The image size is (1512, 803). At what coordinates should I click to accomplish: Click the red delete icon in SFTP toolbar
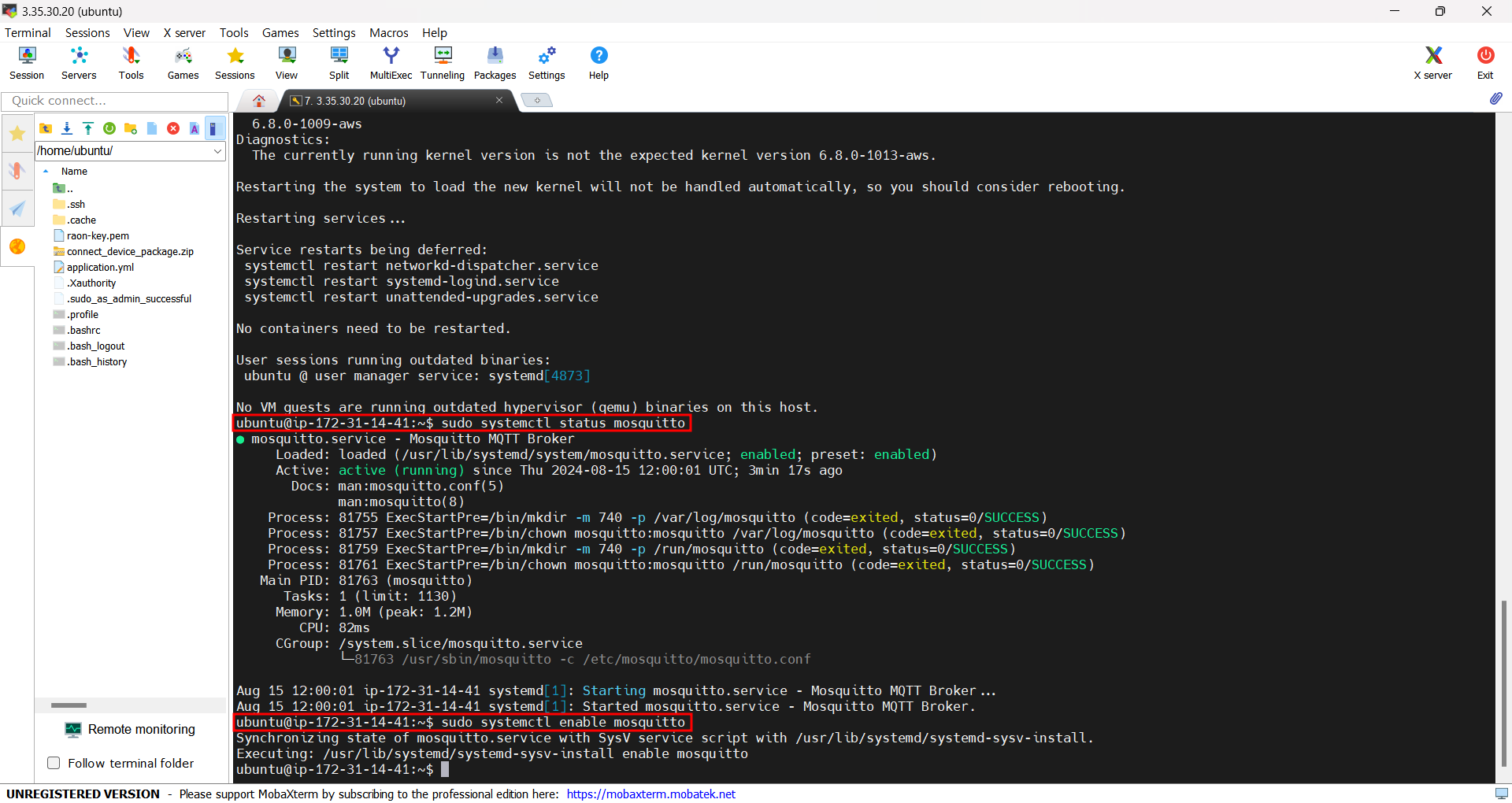click(173, 128)
